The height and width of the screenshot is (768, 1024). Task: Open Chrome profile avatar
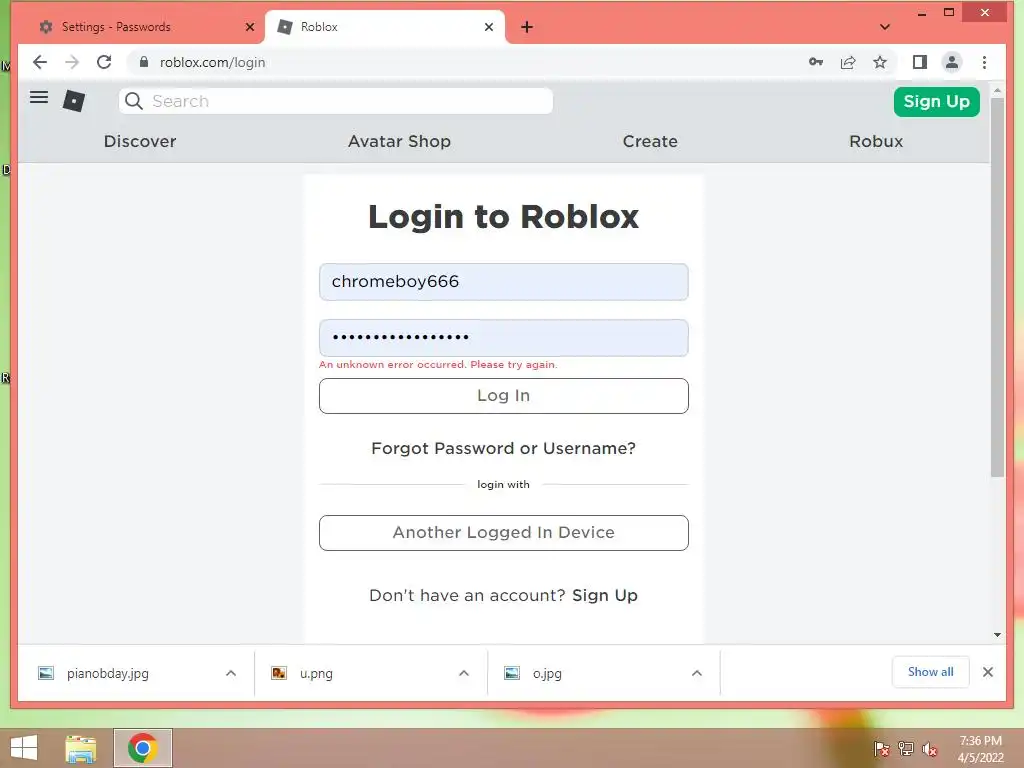coord(952,62)
